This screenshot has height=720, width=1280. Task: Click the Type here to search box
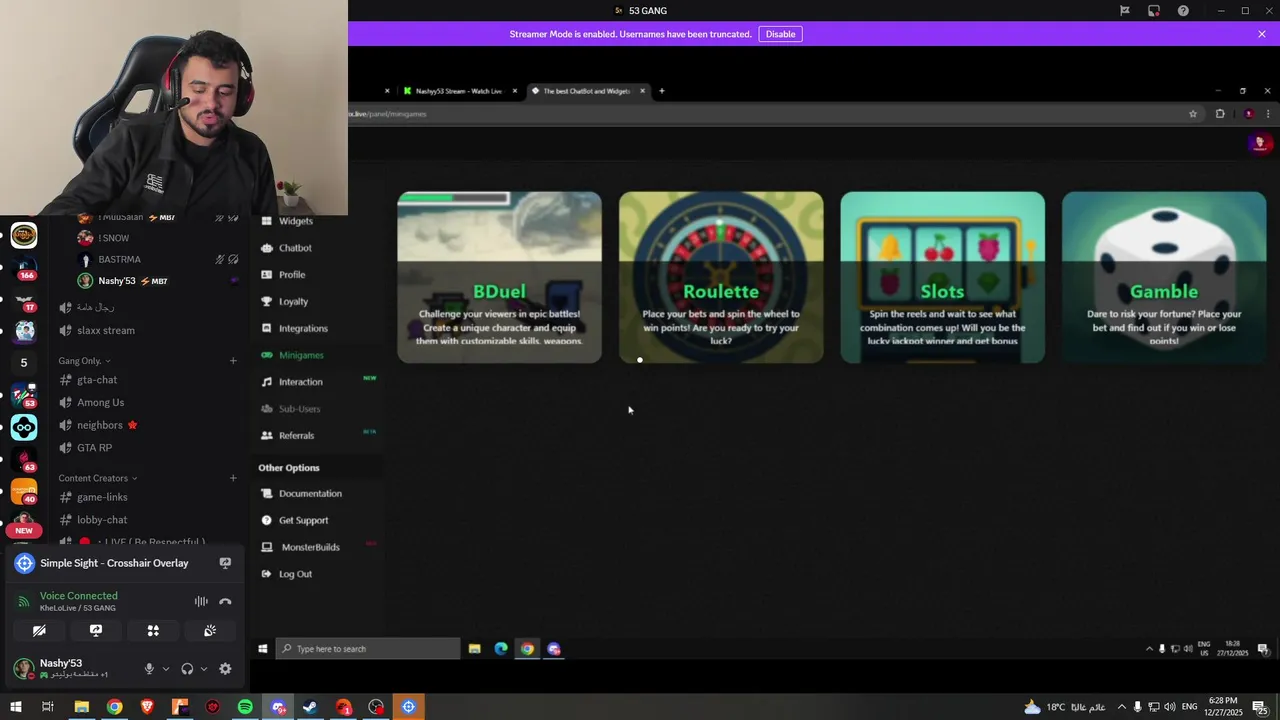pos(368,649)
